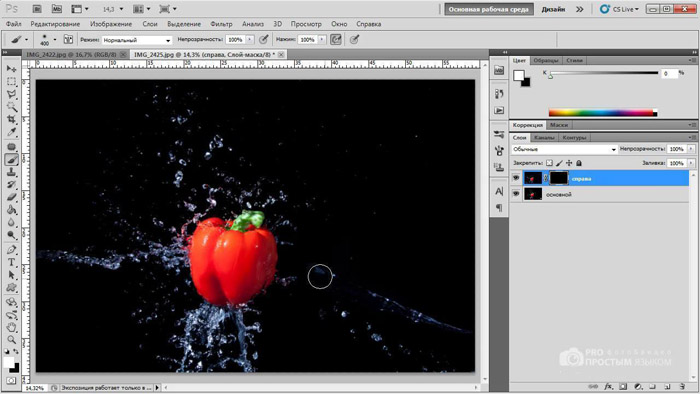Screen dimensions: 700x394
Task: Select the Healing Brush tool
Action: pyautogui.click(x=12, y=147)
